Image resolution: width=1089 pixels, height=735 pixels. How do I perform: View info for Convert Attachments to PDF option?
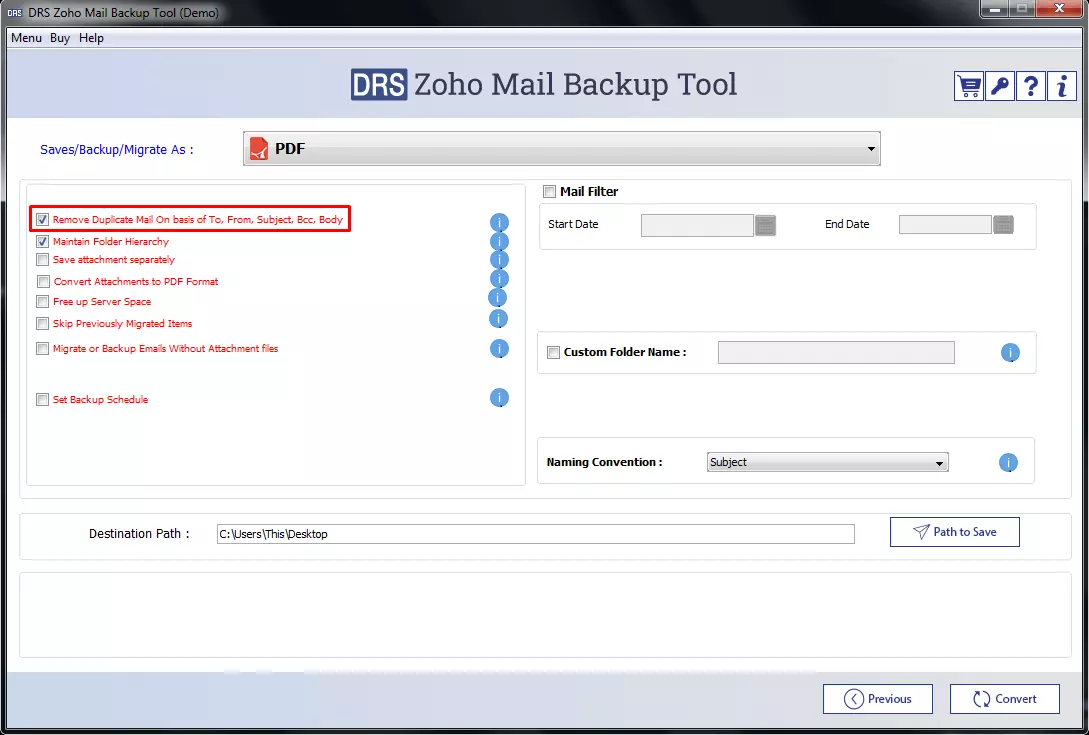(x=499, y=279)
